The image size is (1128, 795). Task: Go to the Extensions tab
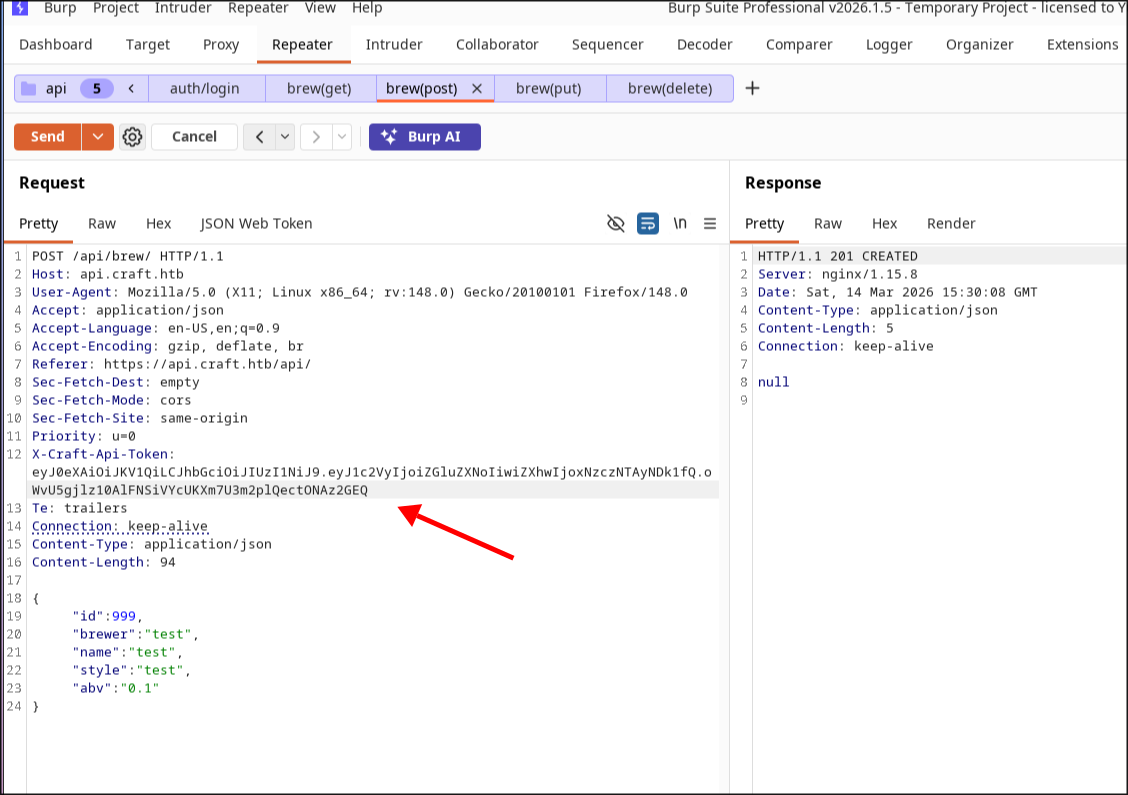pos(1083,45)
